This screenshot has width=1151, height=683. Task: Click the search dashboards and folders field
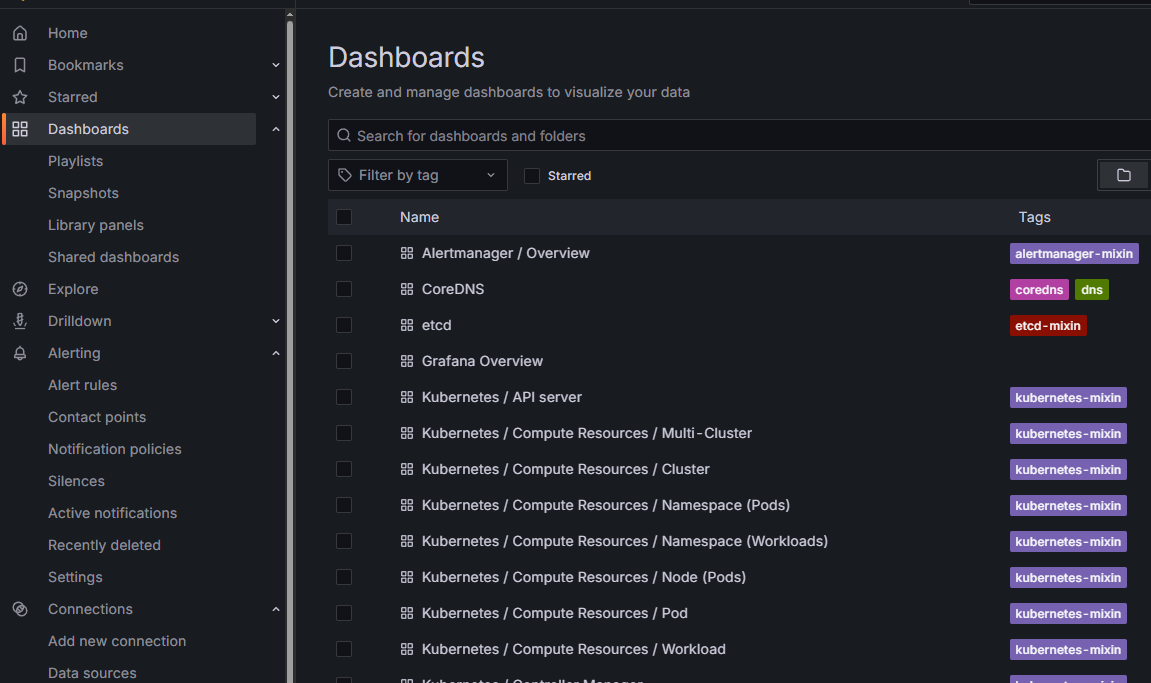click(x=739, y=136)
